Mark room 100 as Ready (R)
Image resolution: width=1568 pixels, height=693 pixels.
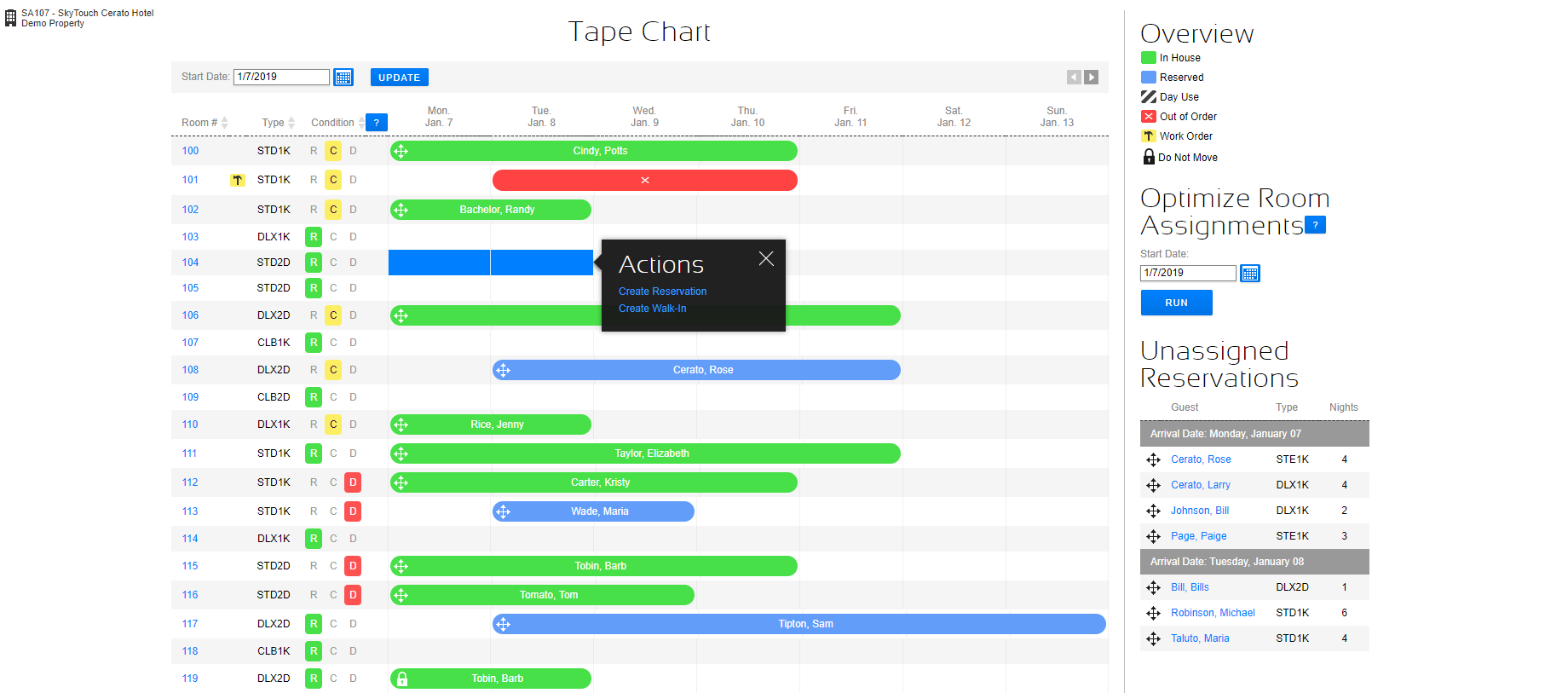tap(314, 151)
